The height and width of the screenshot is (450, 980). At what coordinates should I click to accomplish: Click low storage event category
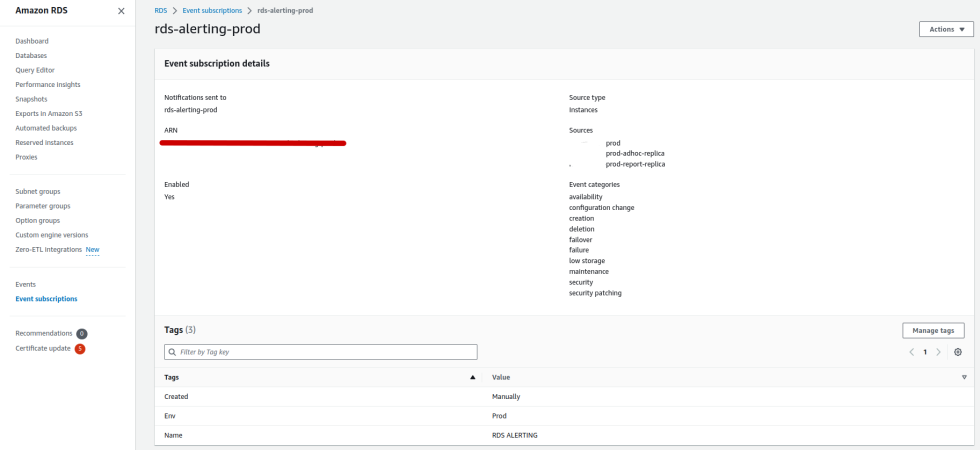pos(587,261)
